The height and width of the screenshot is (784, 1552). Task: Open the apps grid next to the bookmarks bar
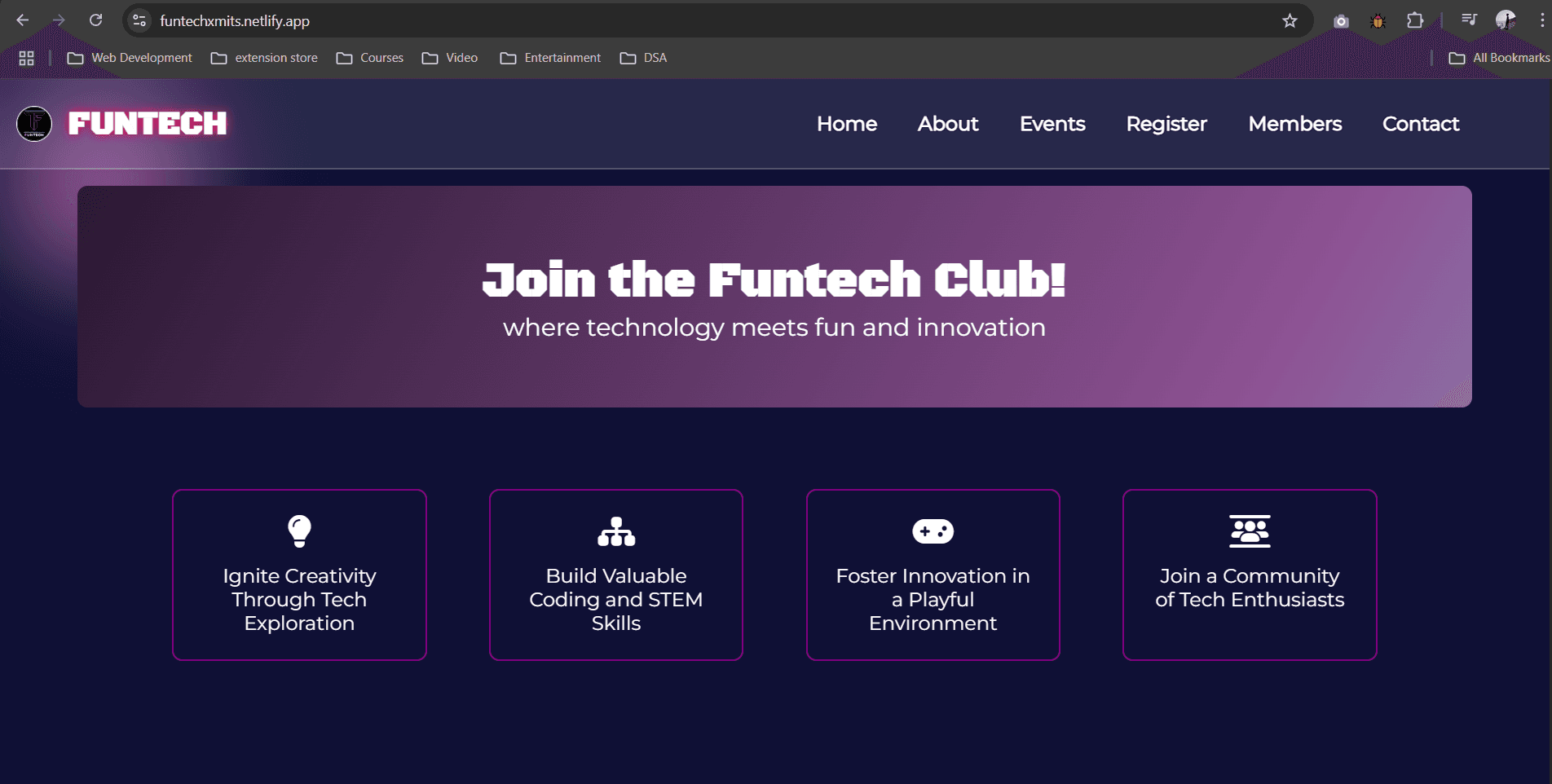(x=25, y=58)
